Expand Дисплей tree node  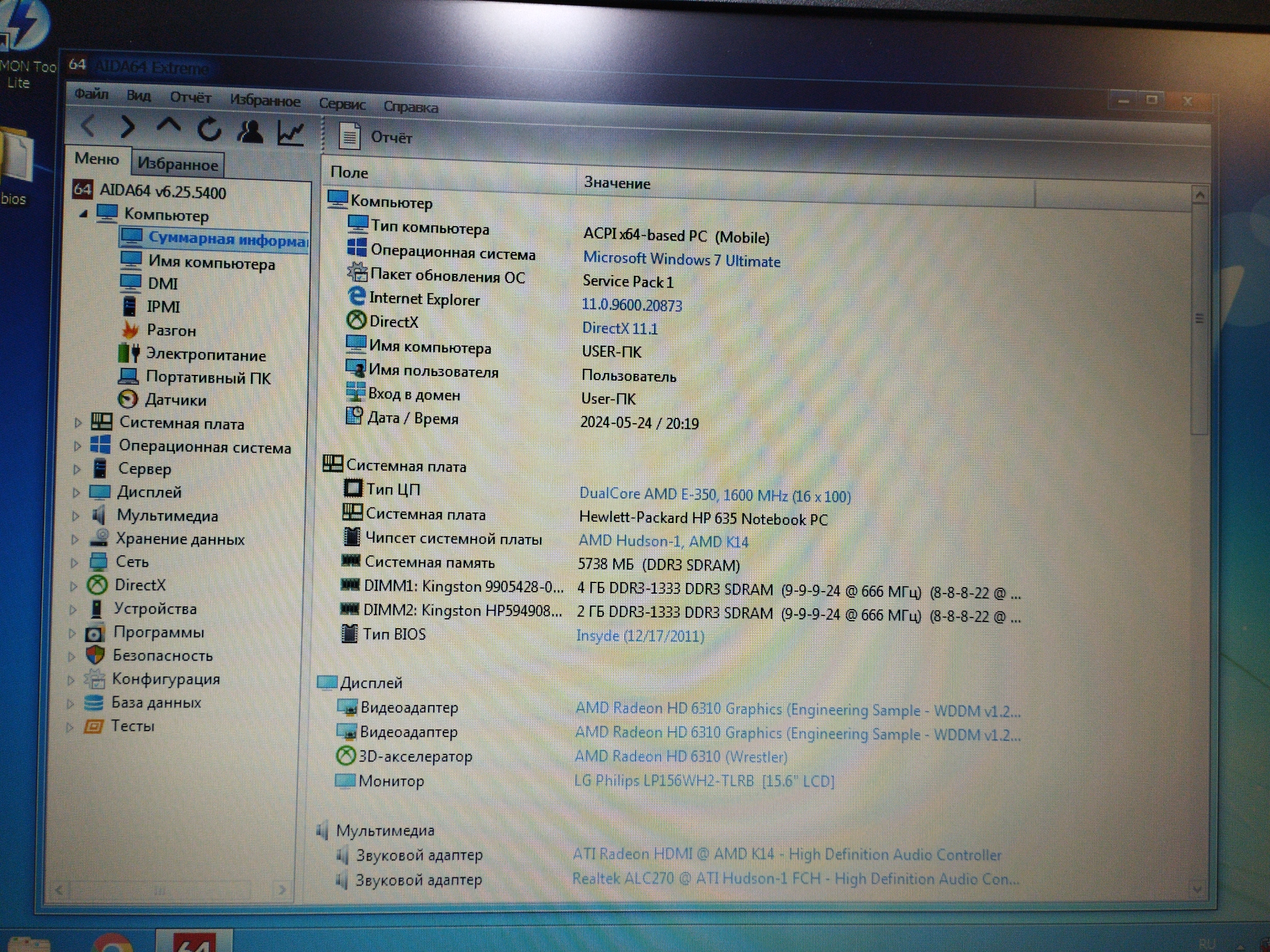(x=76, y=492)
